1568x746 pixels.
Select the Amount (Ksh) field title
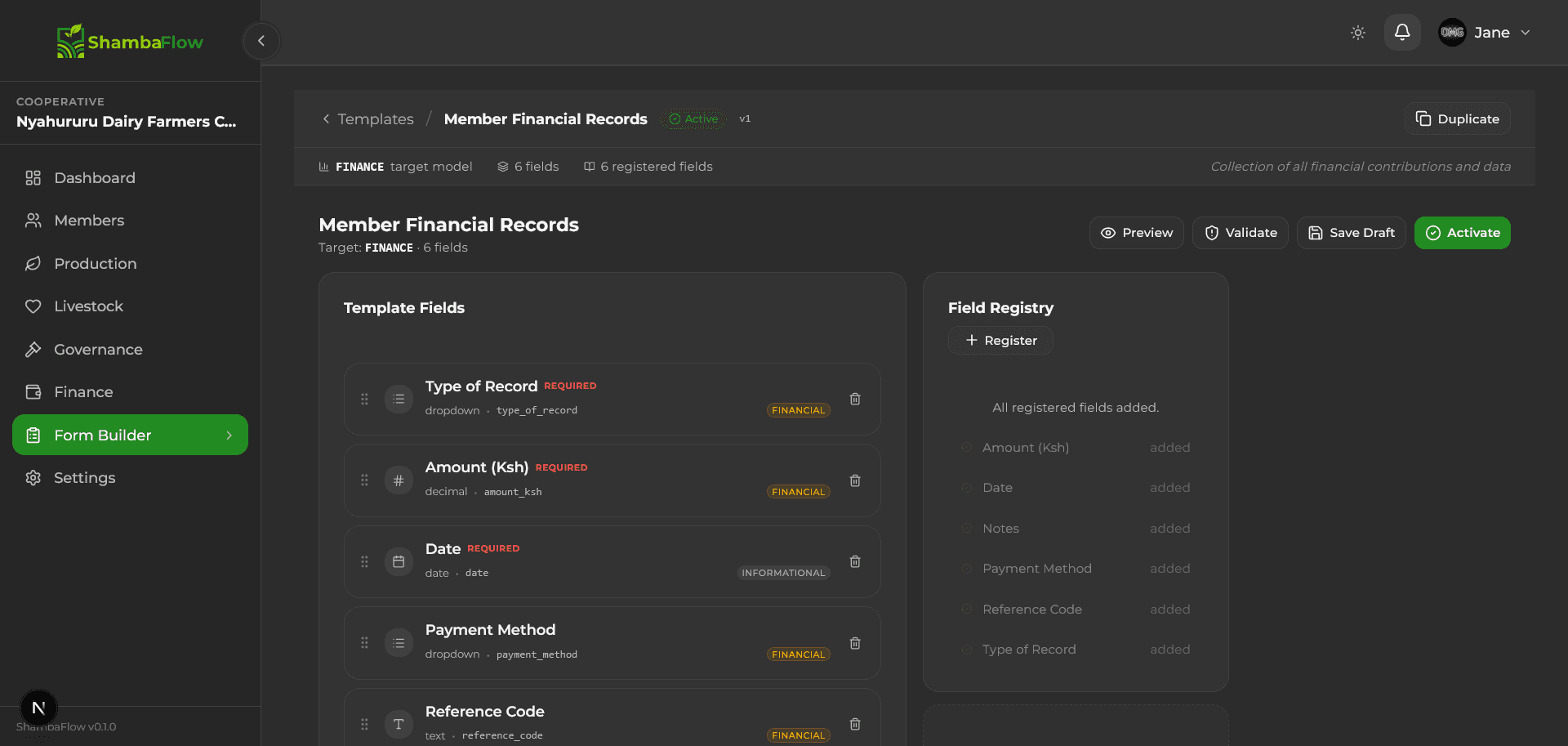pos(477,467)
